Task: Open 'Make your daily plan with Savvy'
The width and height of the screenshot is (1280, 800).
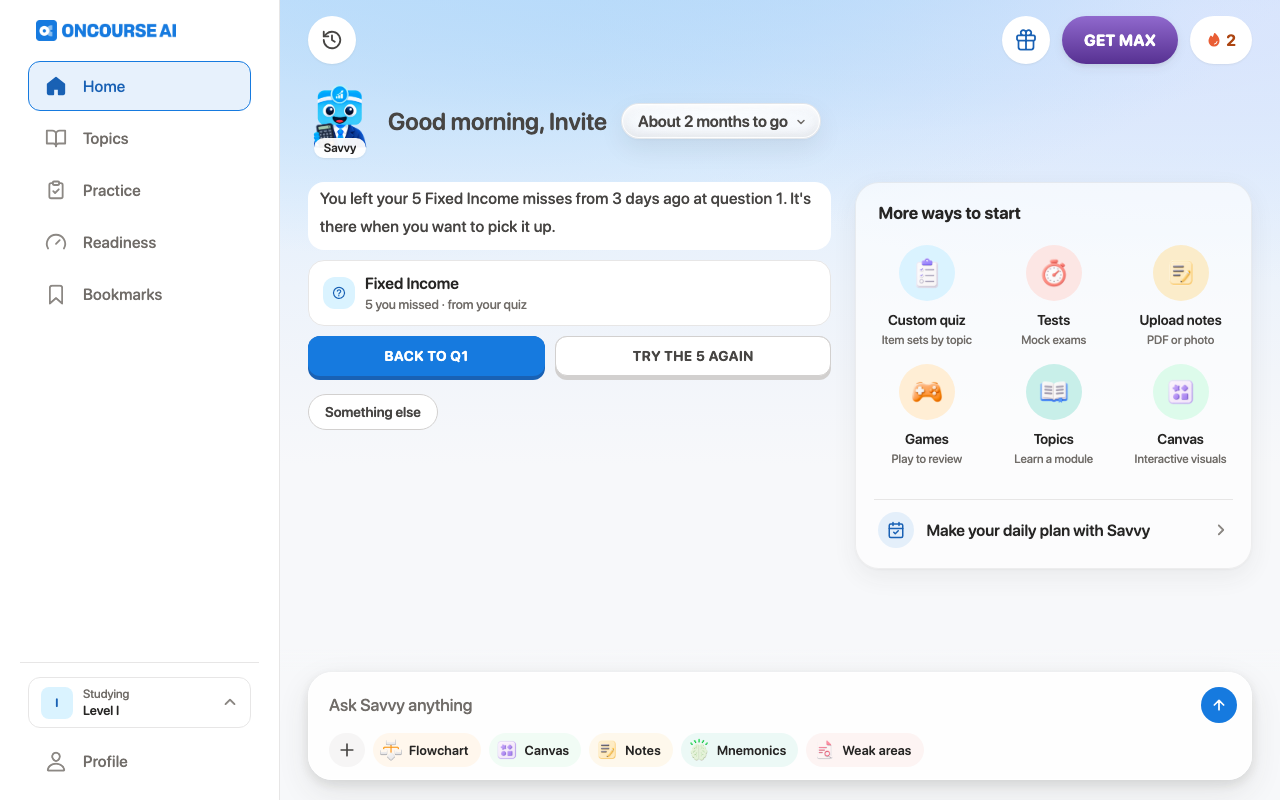Action: coord(1053,530)
